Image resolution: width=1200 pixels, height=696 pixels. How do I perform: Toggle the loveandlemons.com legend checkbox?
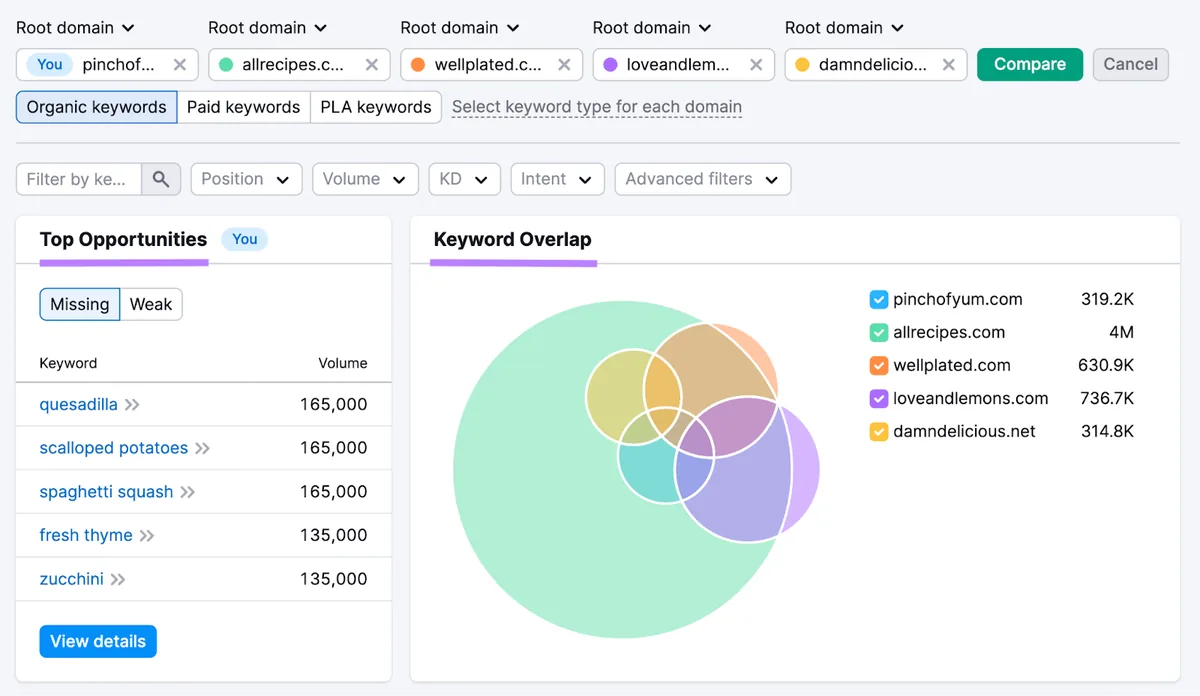[879, 398]
